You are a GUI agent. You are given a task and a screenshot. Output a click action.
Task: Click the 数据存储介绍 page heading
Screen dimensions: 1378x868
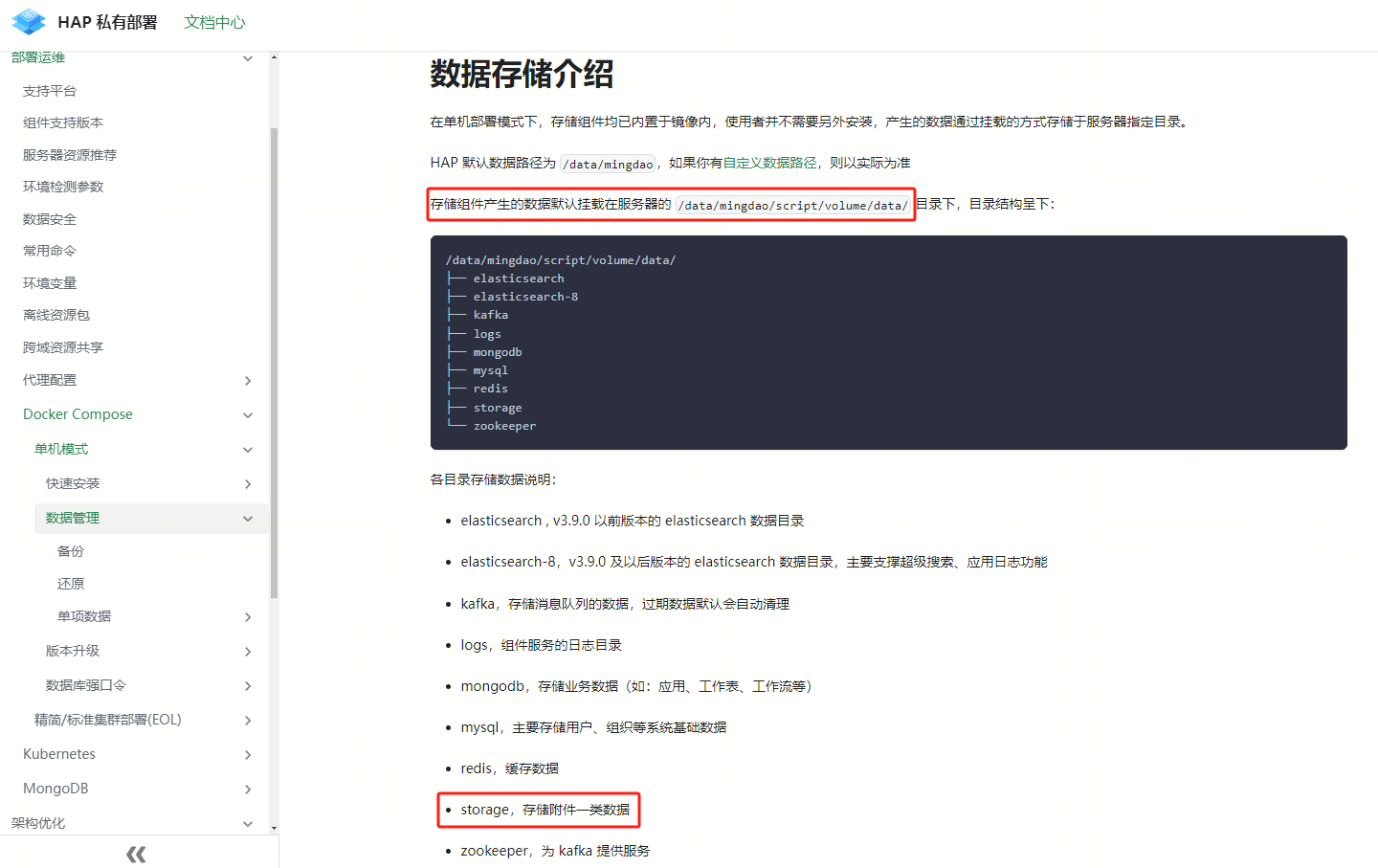(522, 74)
